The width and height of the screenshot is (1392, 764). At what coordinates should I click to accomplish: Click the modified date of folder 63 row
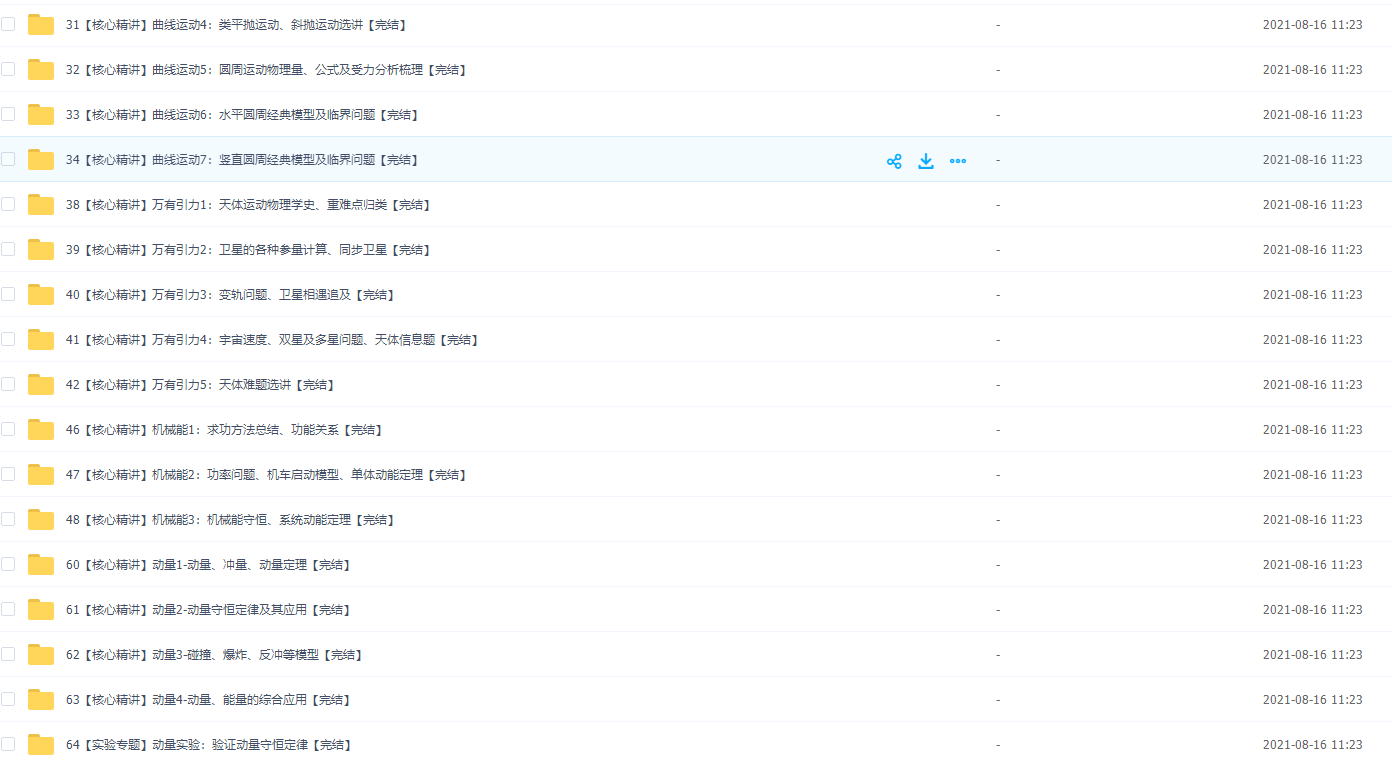tap(1312, 700)
